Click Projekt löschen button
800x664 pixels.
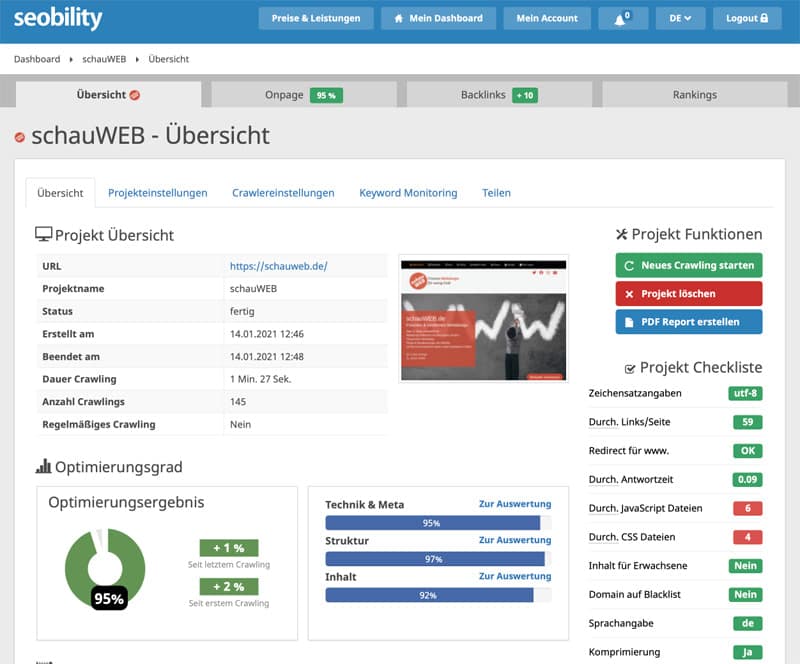point(689,294)
